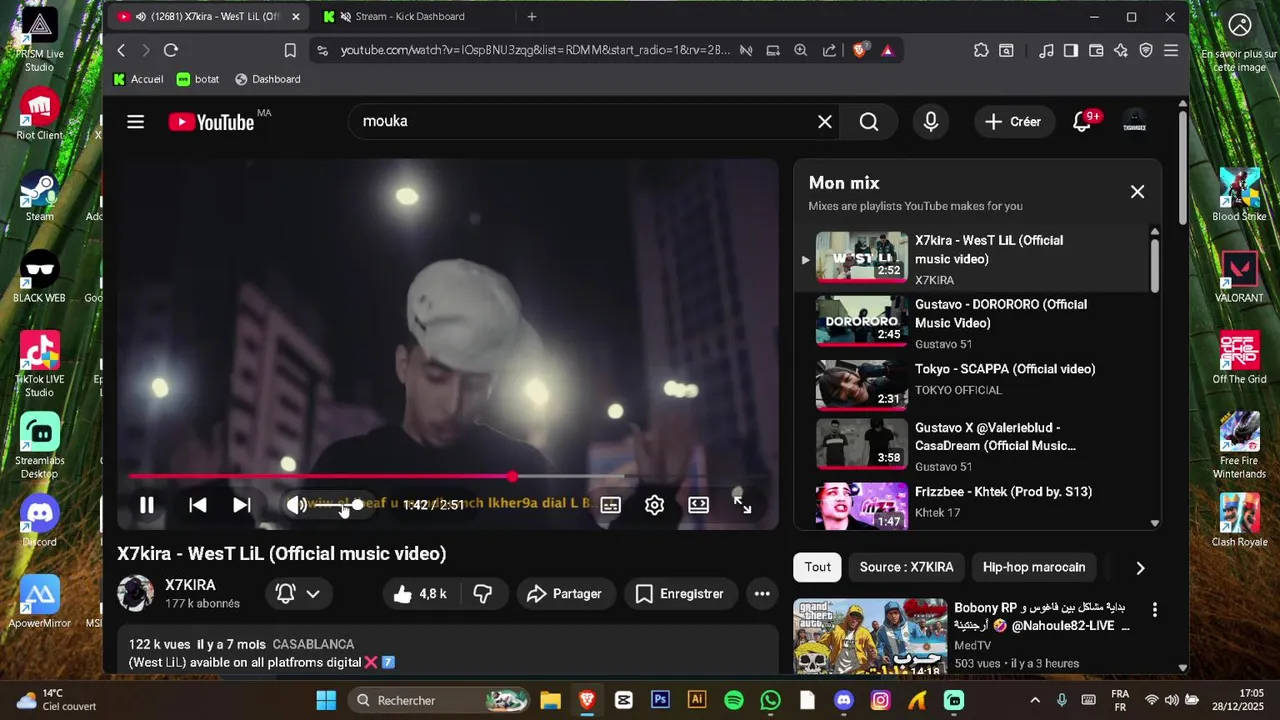Click the browser address bar URL
1280x720 pixels.
(x=535, y=50)
